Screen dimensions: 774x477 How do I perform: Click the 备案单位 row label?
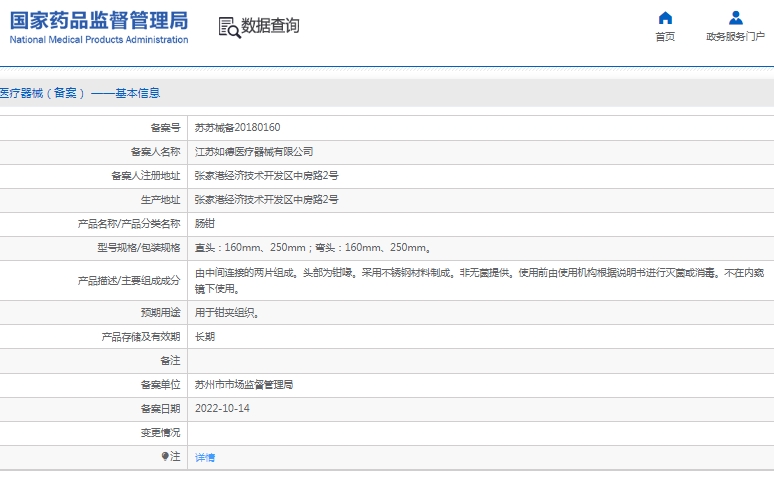tap(160, 385)
